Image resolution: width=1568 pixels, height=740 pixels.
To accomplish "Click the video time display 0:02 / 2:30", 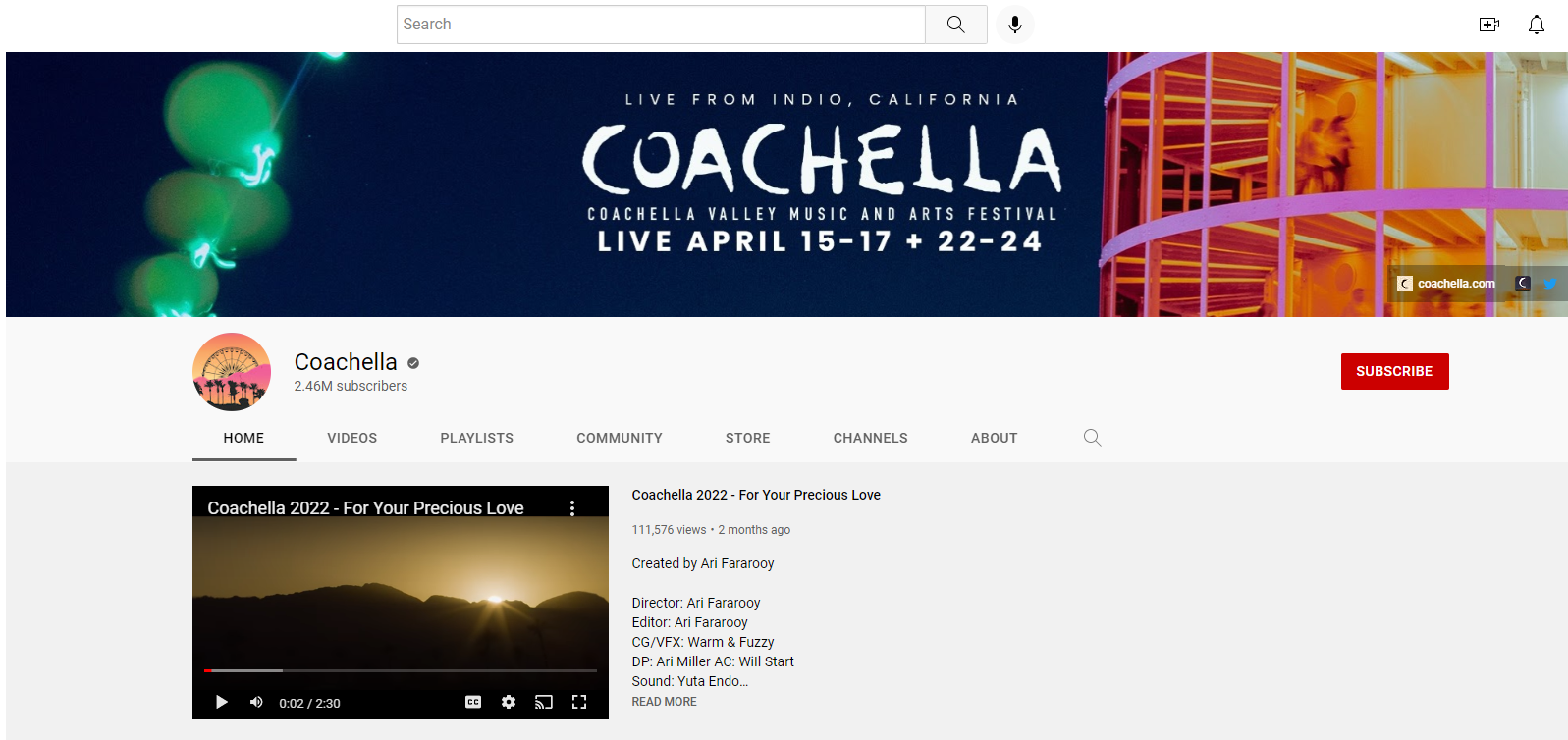I will click(309, 703).
